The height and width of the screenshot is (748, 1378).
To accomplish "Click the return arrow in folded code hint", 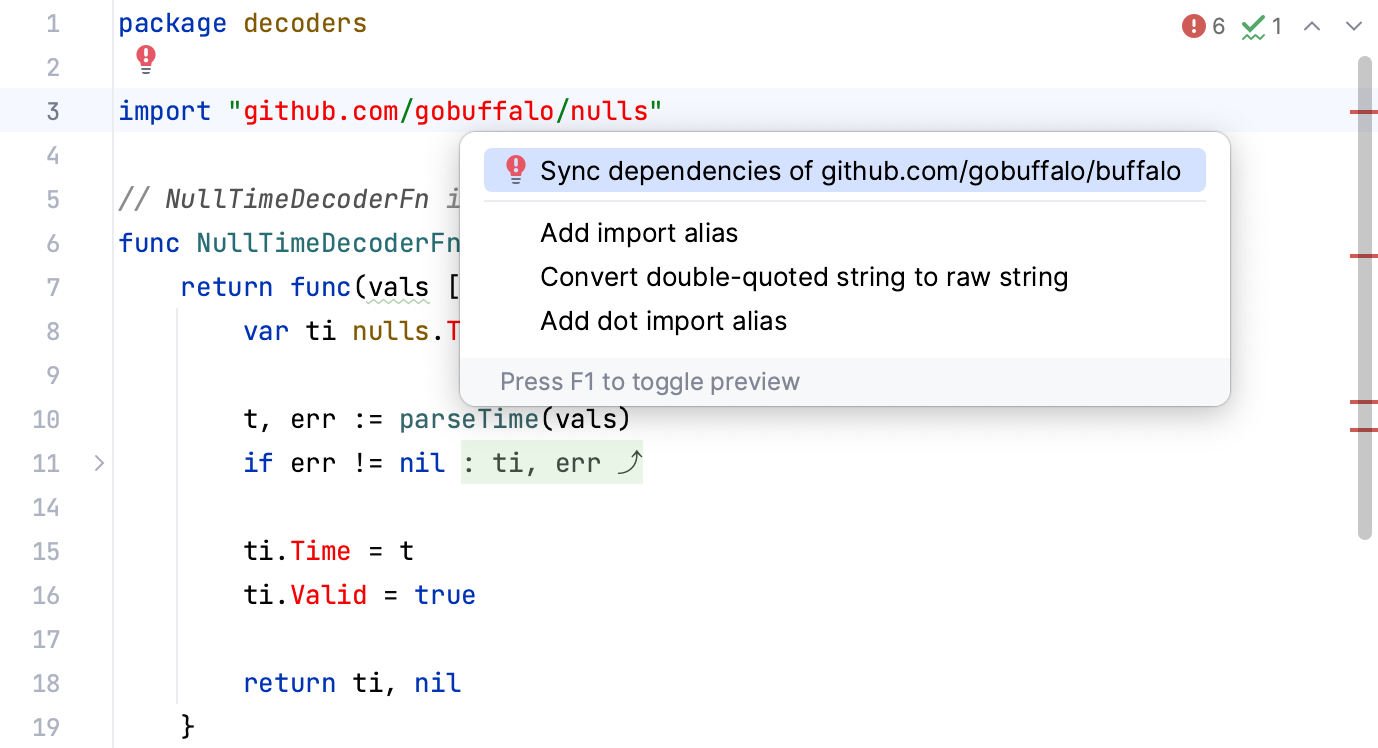I will coord(629,463).
